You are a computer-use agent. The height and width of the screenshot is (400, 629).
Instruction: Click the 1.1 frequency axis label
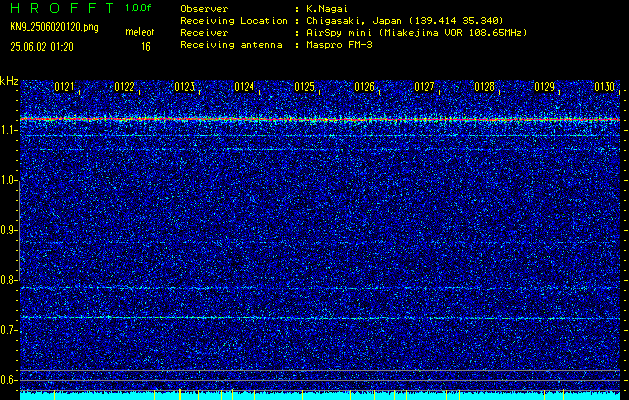point(9,130)
